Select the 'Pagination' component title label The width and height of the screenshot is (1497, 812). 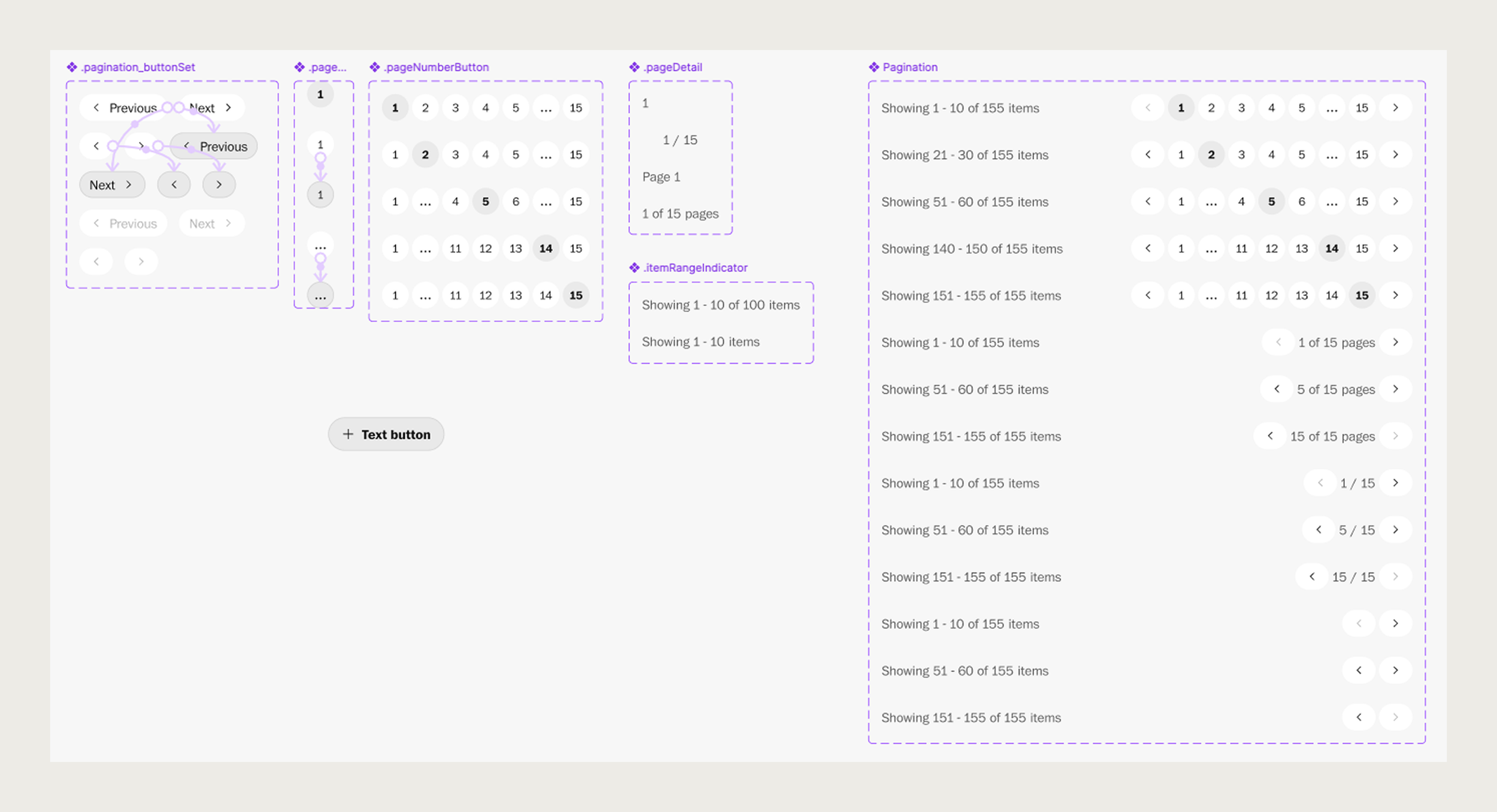click(910, 67)
